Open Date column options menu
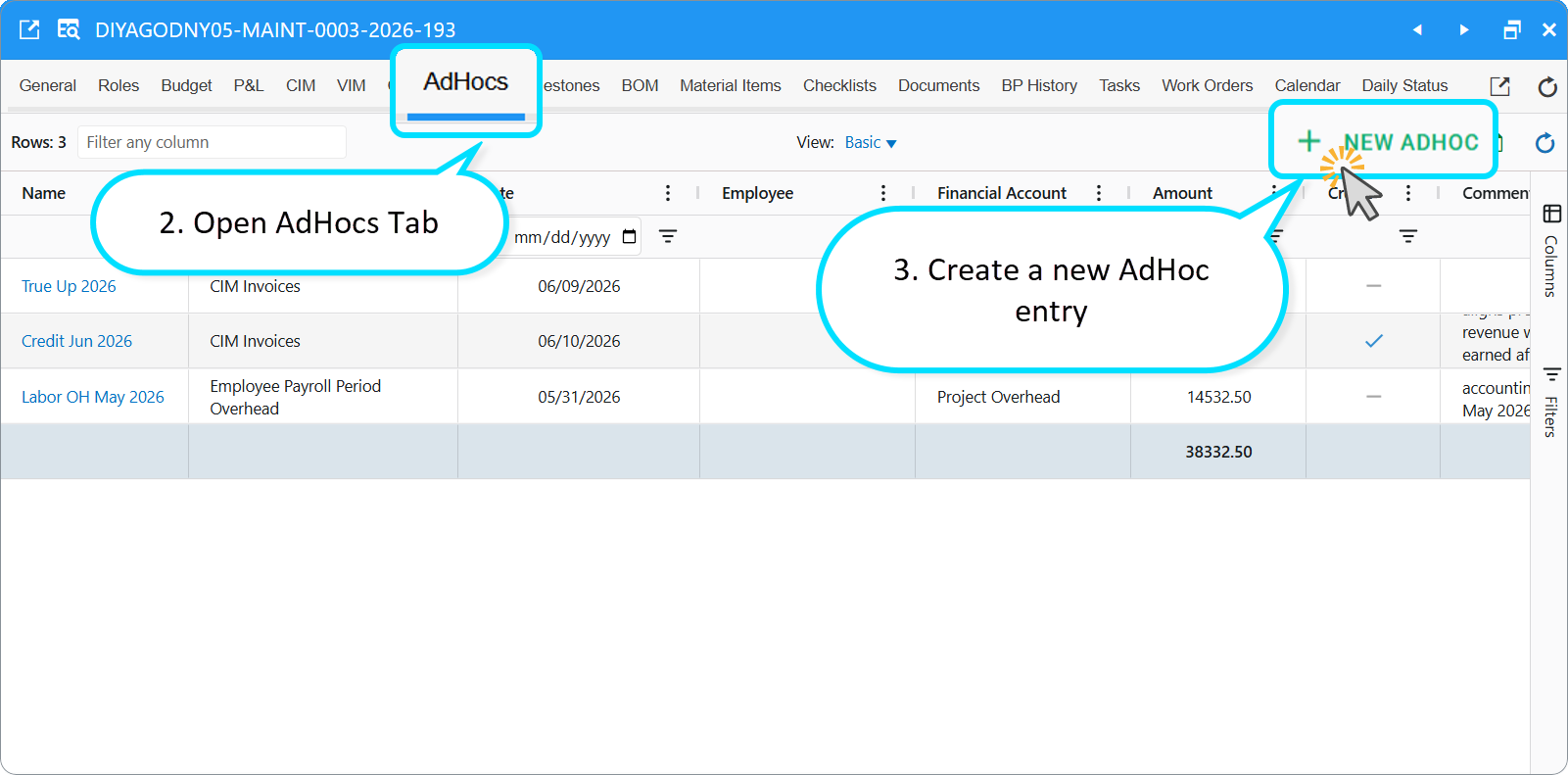Image resolution: width=1568 pixels, height=775 pixels. pos(668,193)
